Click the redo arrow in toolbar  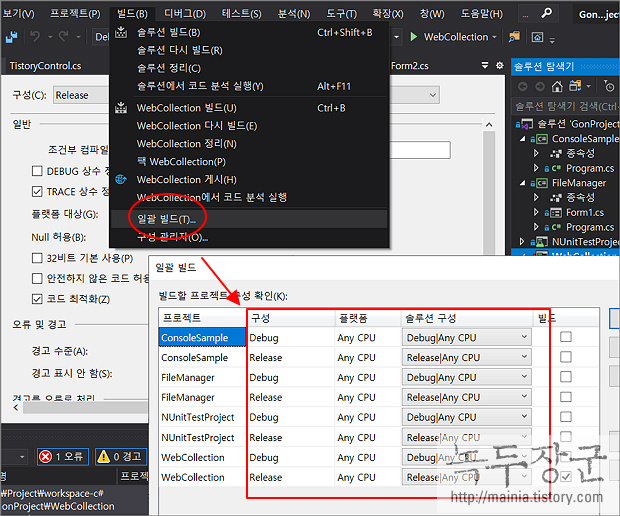64,37
